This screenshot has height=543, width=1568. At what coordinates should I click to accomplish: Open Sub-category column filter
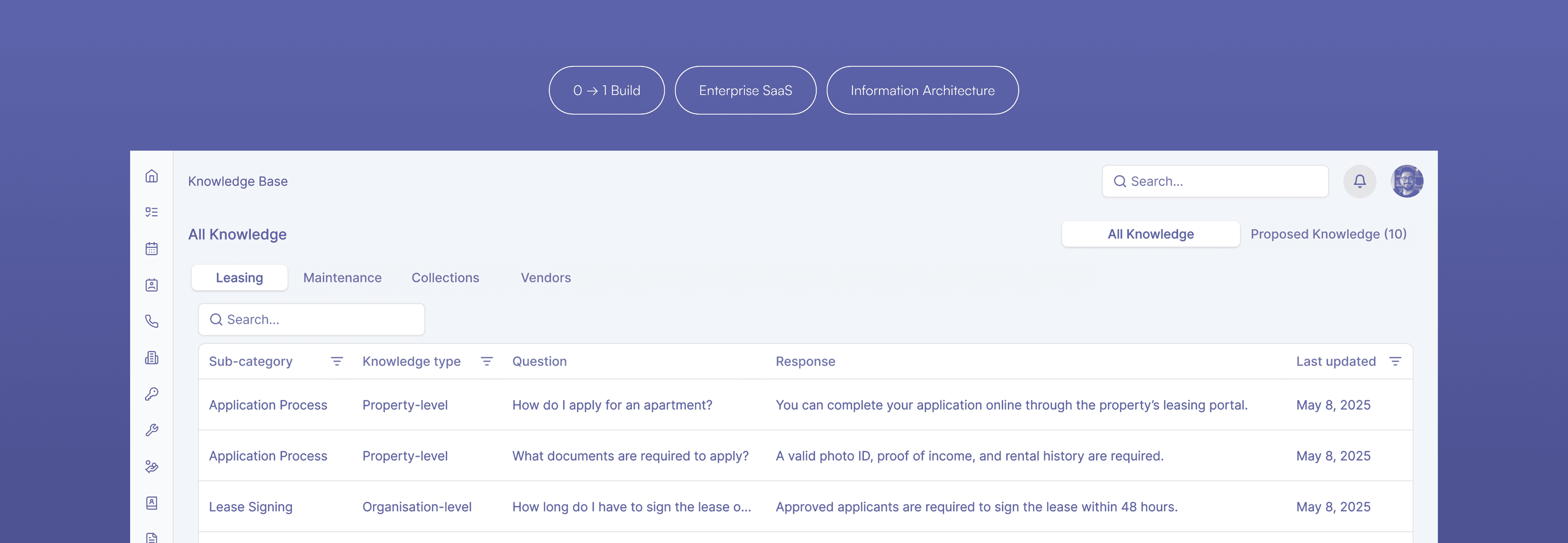click(x=337, y=361)
